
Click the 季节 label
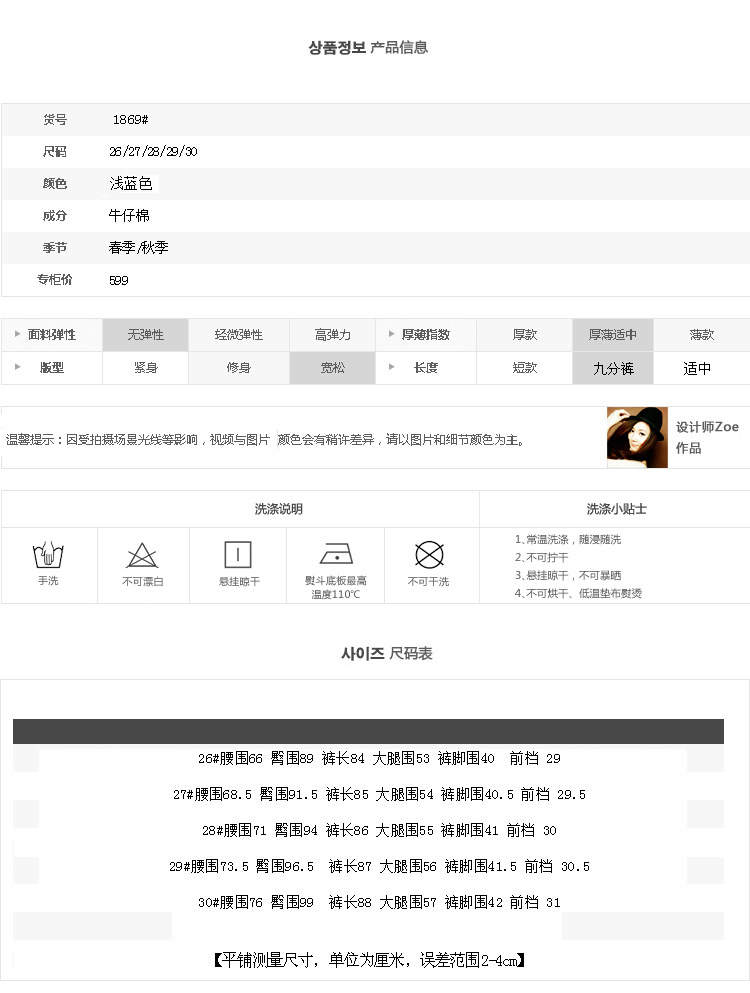[x=54, y=248]
